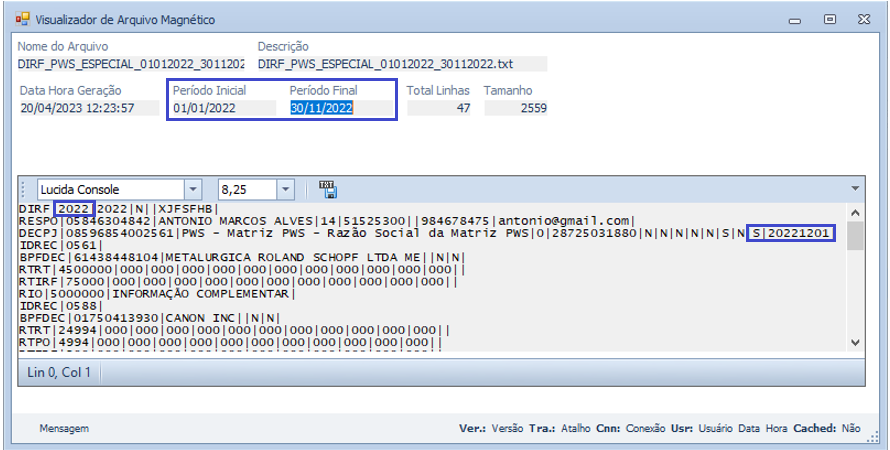Close the Visualizador de Arquivo Magnético window
This screenshot has height=450, width=890.
(x=864, y=19)
